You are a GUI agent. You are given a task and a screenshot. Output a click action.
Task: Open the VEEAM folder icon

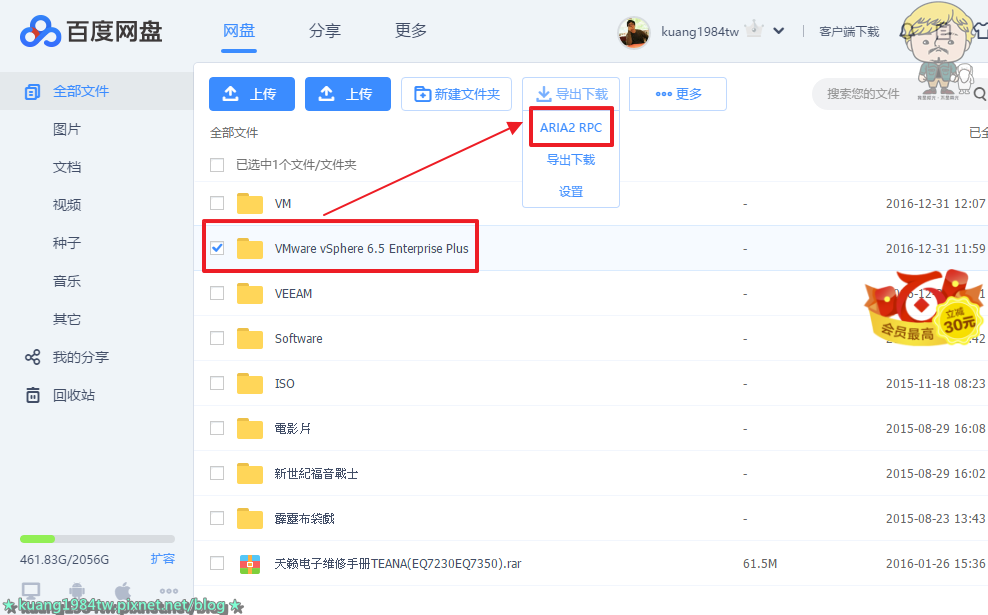250,294
